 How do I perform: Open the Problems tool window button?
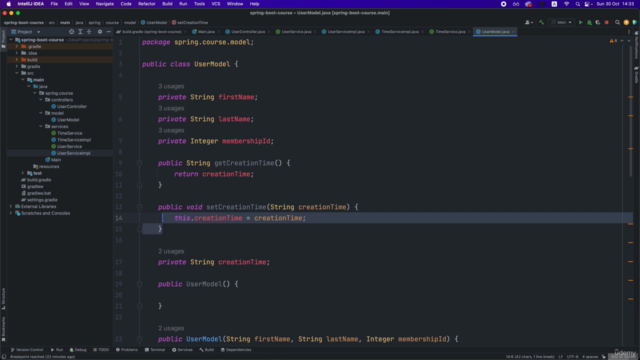[127, 350]
